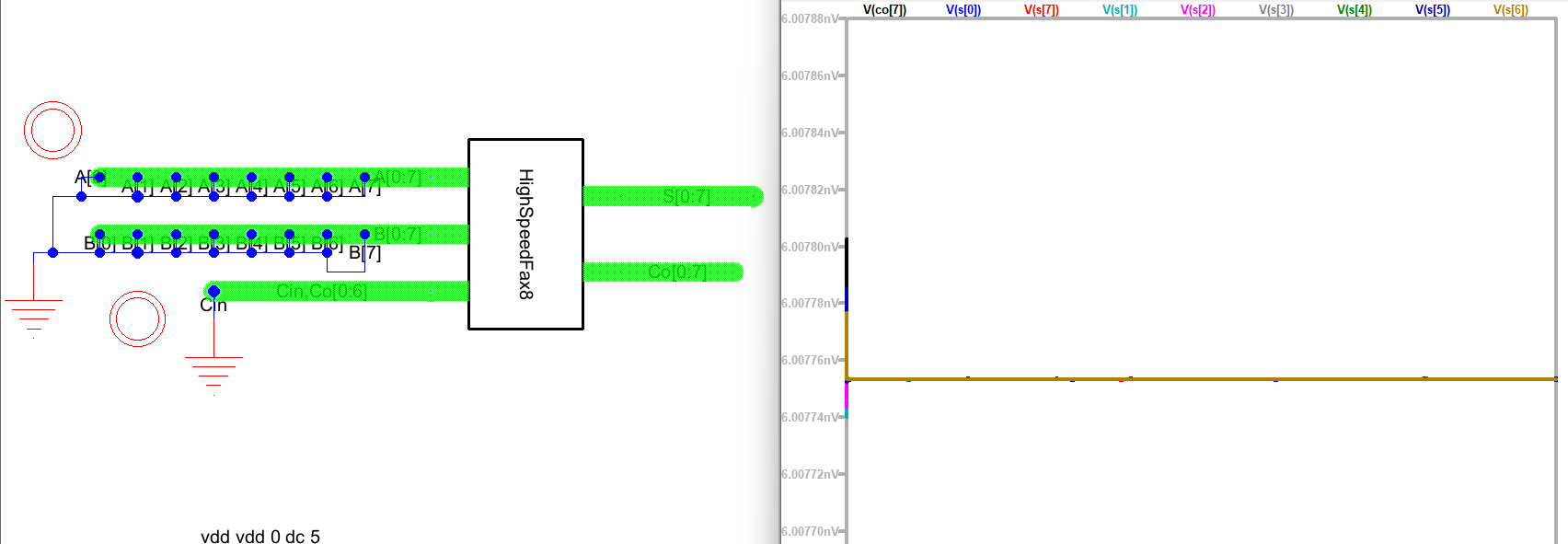Select the A[7] wire label

pyautogui.click(x=364, y=187)
